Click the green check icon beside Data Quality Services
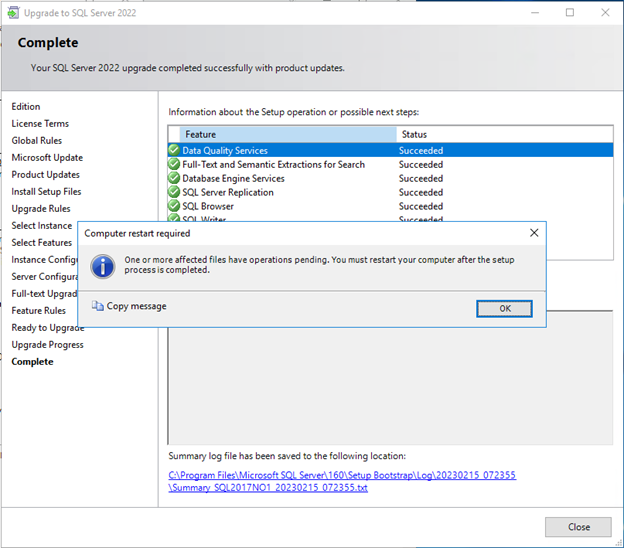The height and width of the screenshot is (548, 624). click(174, 151)
